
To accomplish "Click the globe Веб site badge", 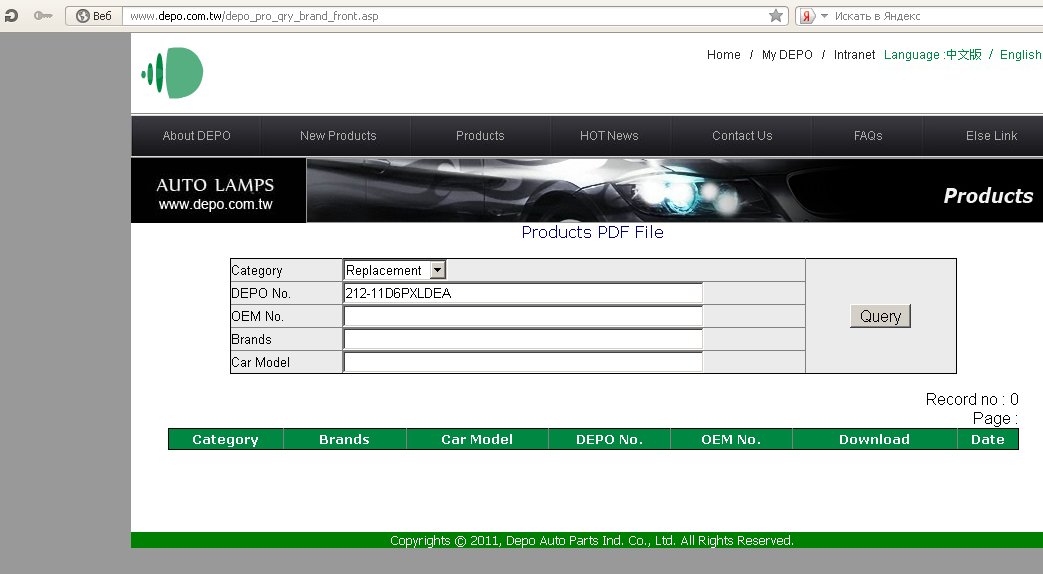I will tap(94, 16).
